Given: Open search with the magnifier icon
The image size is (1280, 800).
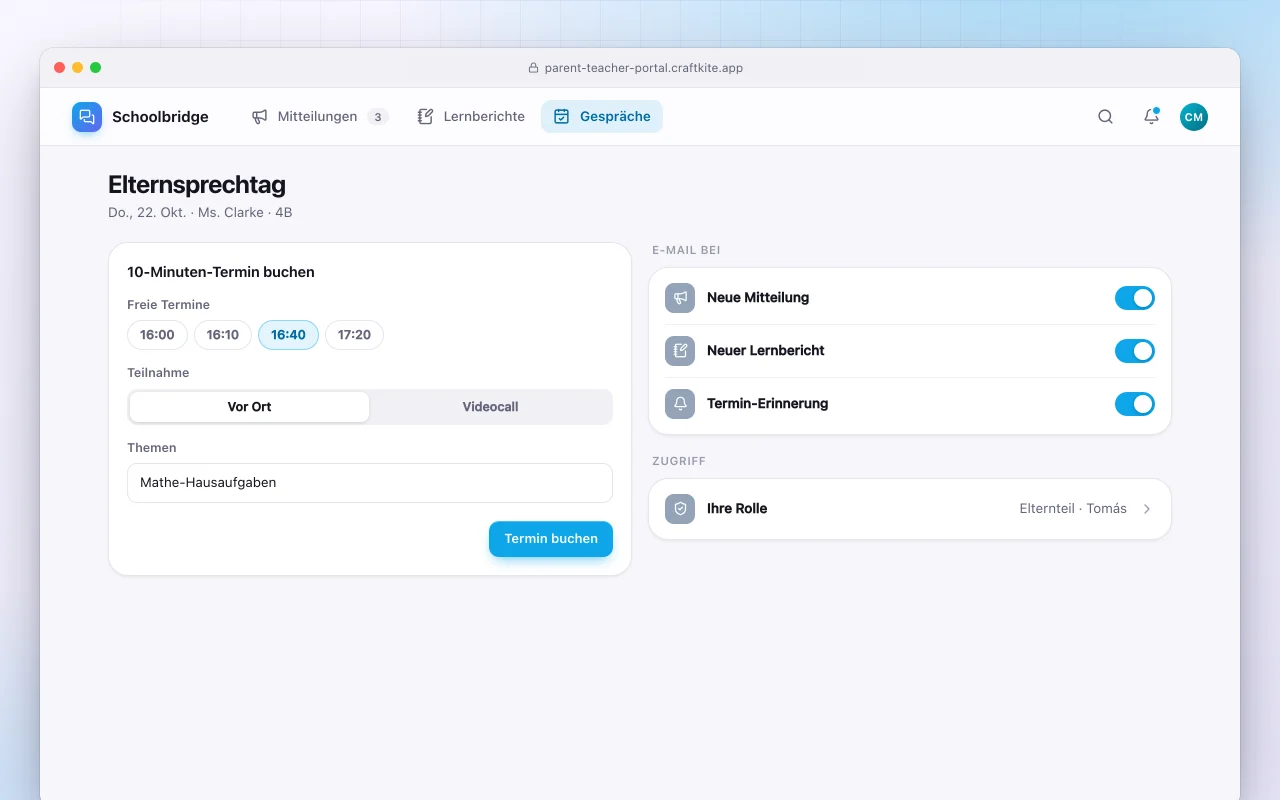Looking at the screenshot, I should click(x=1105, y=117).
